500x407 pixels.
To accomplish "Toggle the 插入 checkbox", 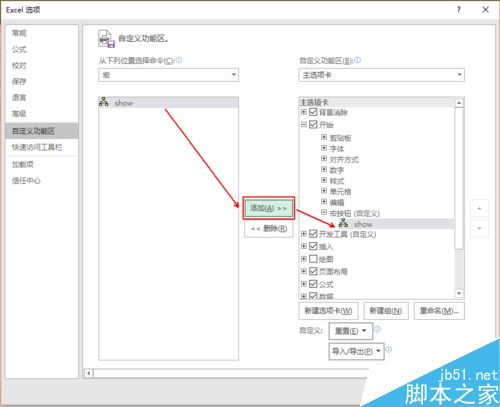I will click(x=313, y=246).
